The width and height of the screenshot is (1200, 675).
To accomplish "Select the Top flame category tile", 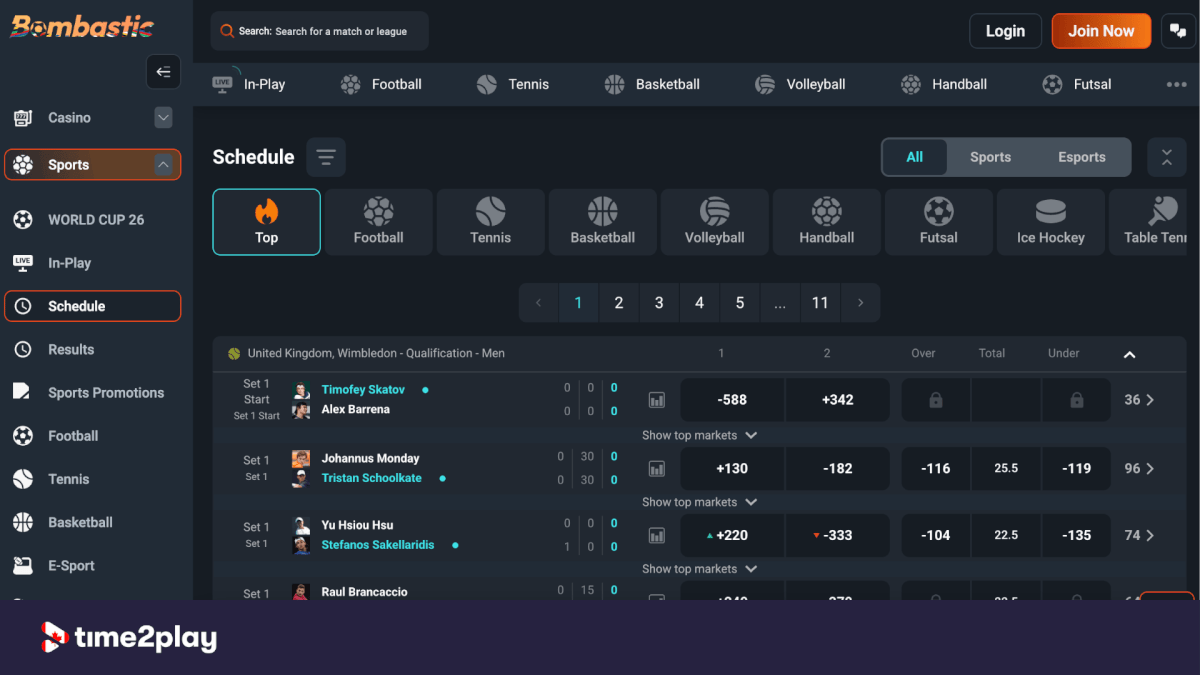I will (267, 222).
